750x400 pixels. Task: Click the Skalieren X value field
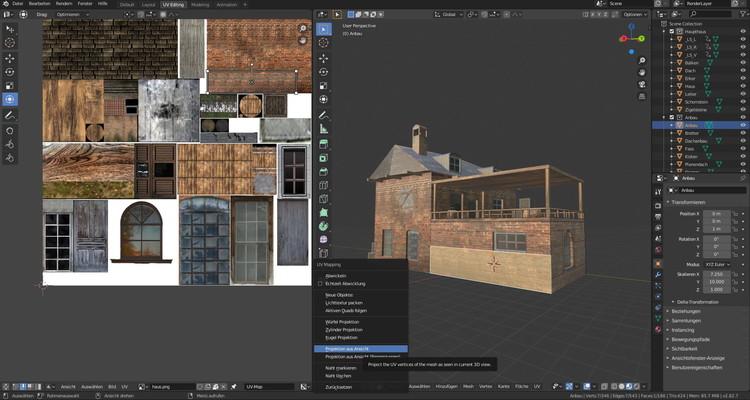point(716,274)
